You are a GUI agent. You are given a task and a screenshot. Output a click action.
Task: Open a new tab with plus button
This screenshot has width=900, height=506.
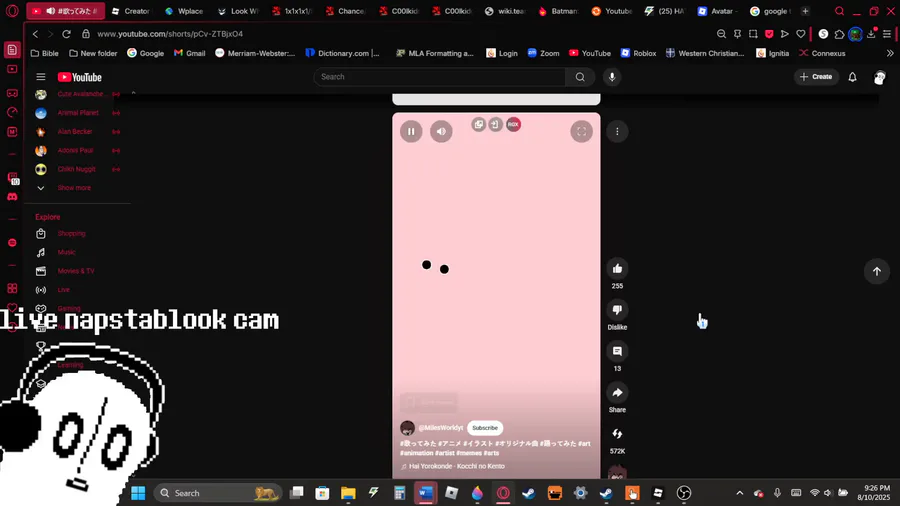click(805, 11)
